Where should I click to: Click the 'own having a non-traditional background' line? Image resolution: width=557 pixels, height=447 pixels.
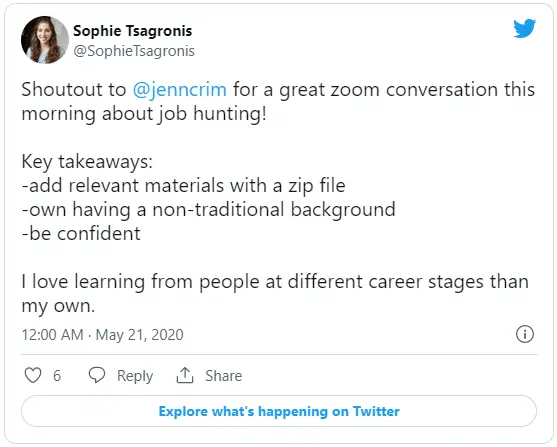(209, 210)
